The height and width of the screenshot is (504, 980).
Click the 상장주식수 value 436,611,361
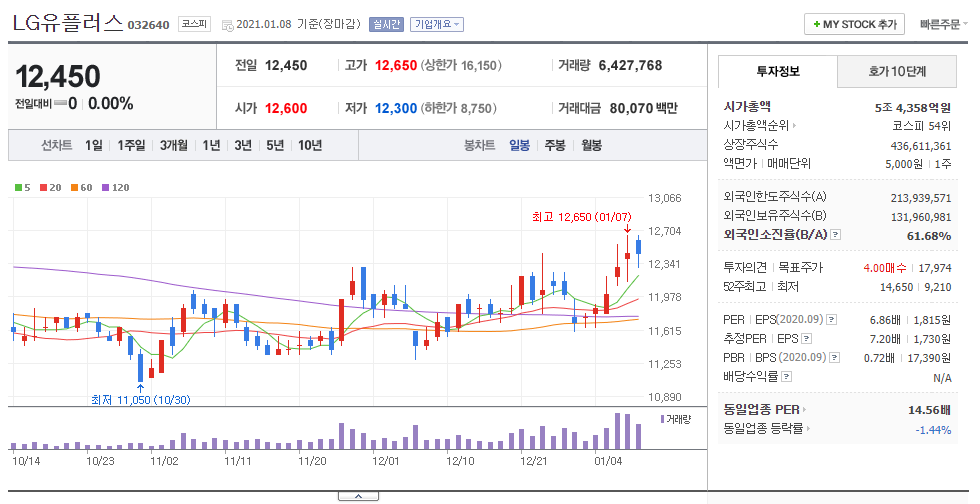pyautogui.click(x=921, y=146)
